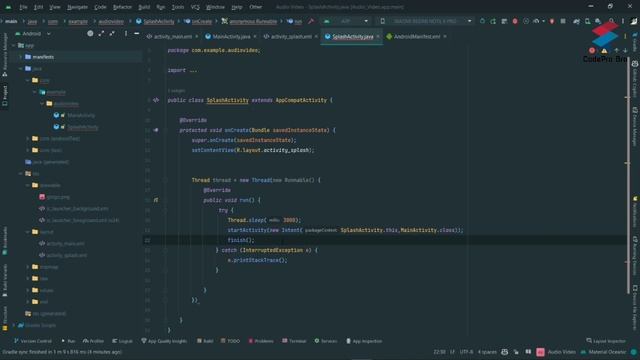Switch to the MainActivity.java editor tab
Viewport: 640px width, 360px height.
point(231,36)
